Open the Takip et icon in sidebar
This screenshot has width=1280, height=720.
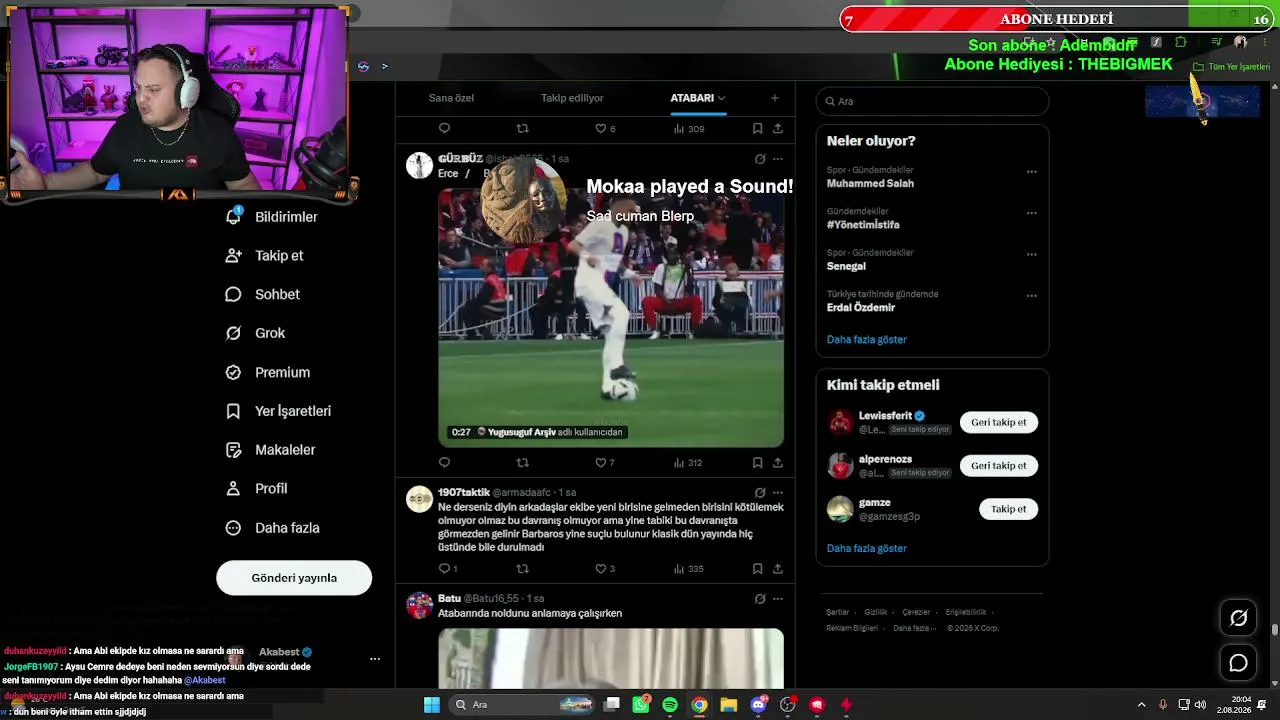(x=233, y=255)
